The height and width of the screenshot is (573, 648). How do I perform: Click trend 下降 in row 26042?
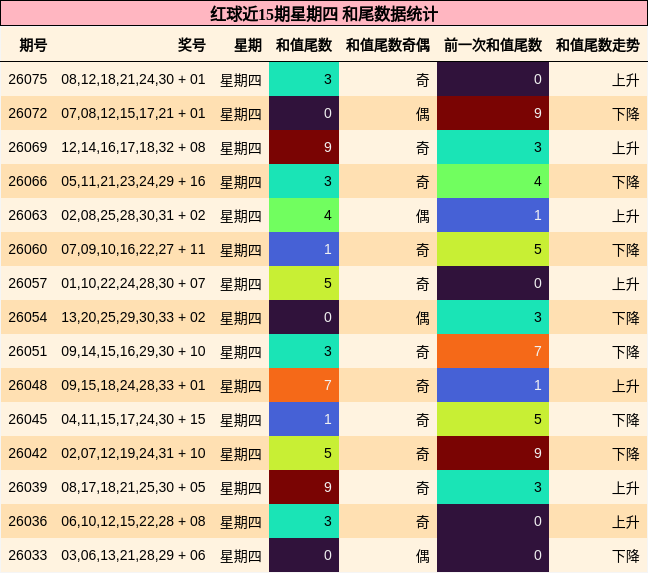click(x=626, y=454)
